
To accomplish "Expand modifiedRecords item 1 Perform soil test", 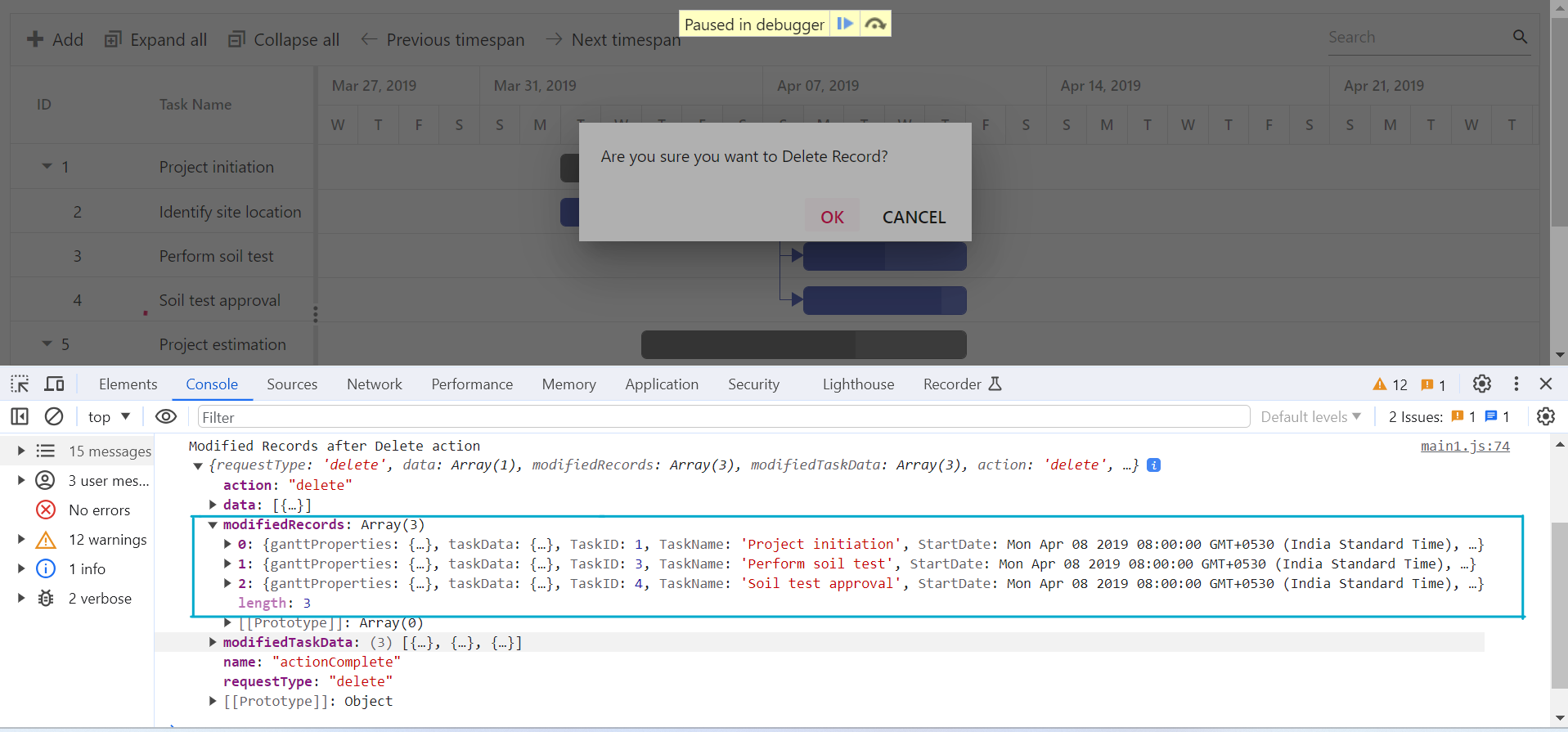I will click(x=227, y=564).
